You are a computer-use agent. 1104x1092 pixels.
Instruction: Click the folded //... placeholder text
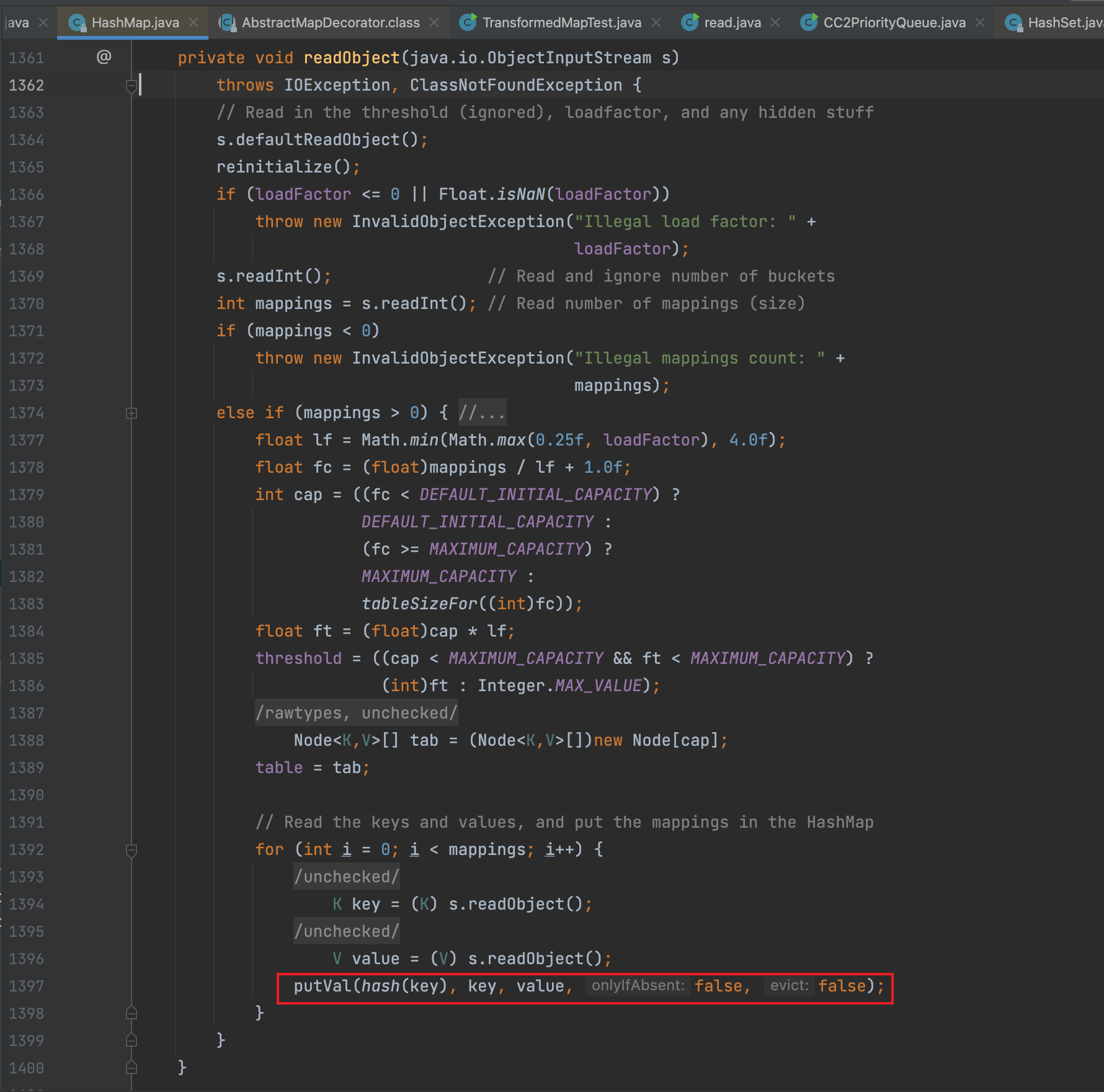tap(482, 413)
